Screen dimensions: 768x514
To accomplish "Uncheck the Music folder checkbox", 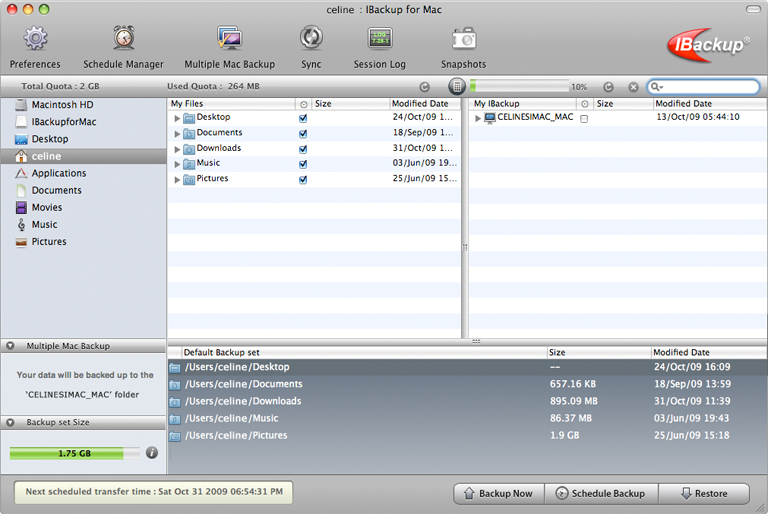I will pyautogui.click(x=303, y=164).
